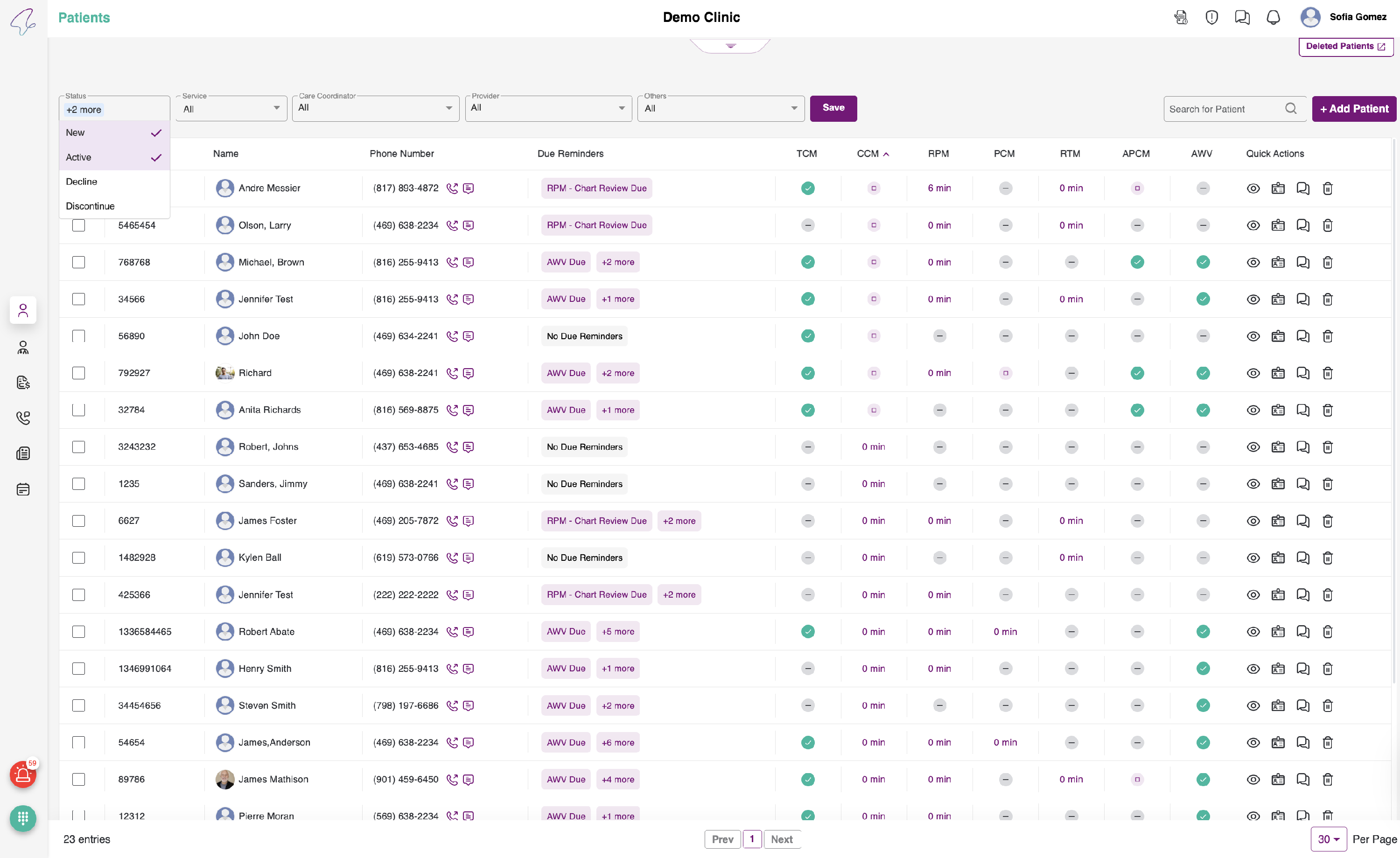Screen dimensions: 1400x858
Task: Select Discontinue status option
Action: [90, 206]
